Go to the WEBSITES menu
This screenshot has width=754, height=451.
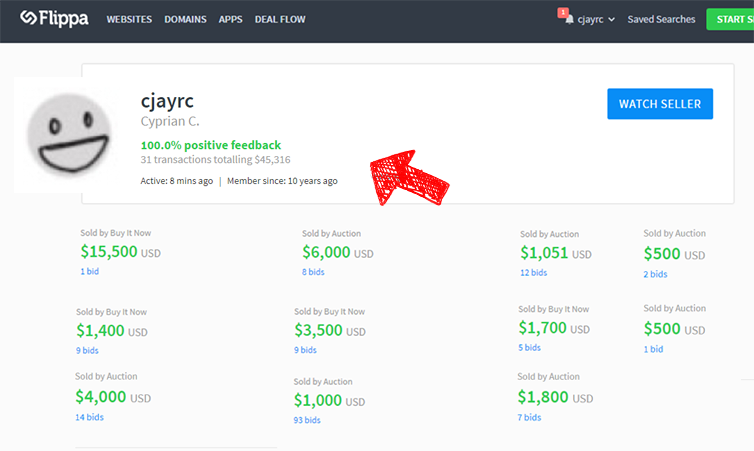click(129, 19)
